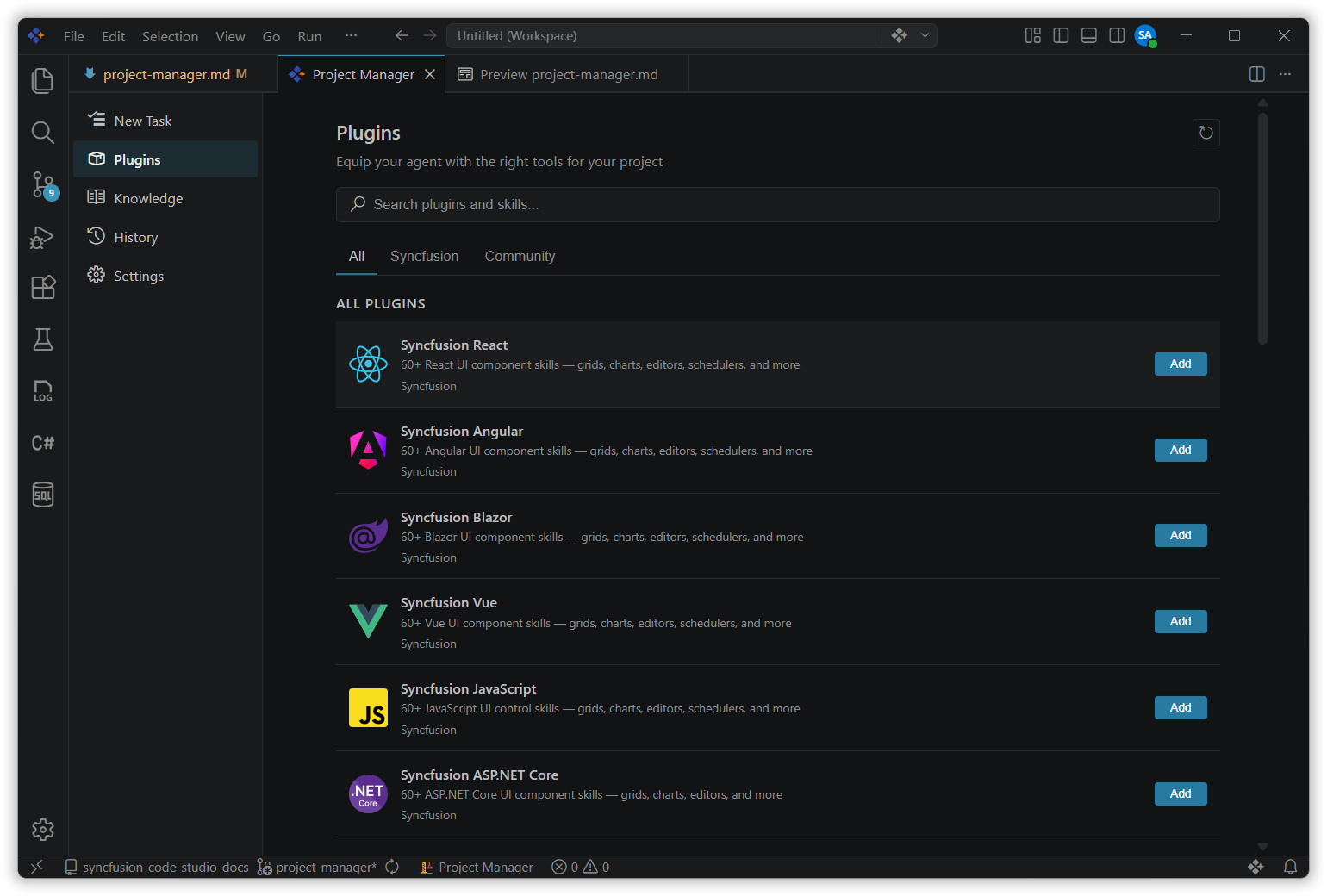Screen dimensions: 1327x896
Task: Select the Syncfusion filter tab
Action: [424, 256]
